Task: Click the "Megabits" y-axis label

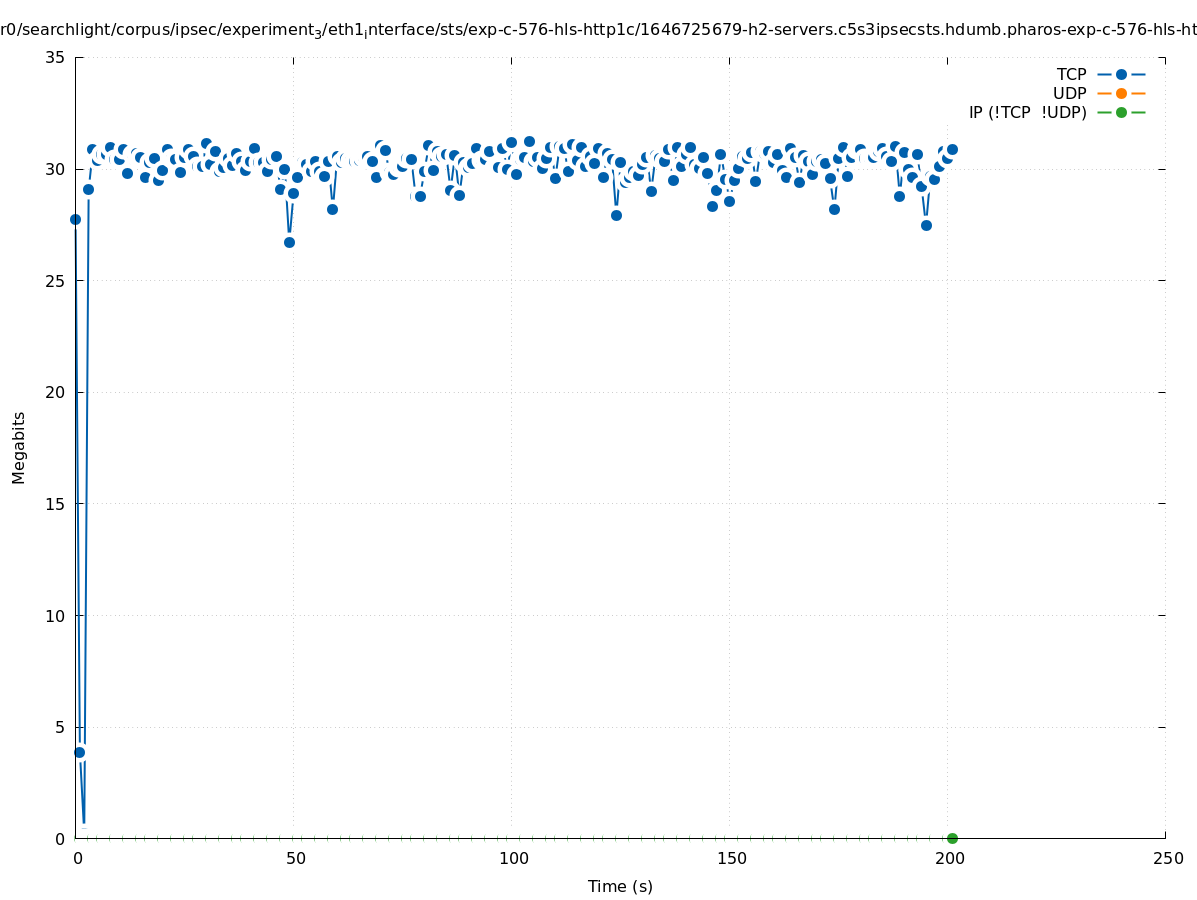Action: 19,447
